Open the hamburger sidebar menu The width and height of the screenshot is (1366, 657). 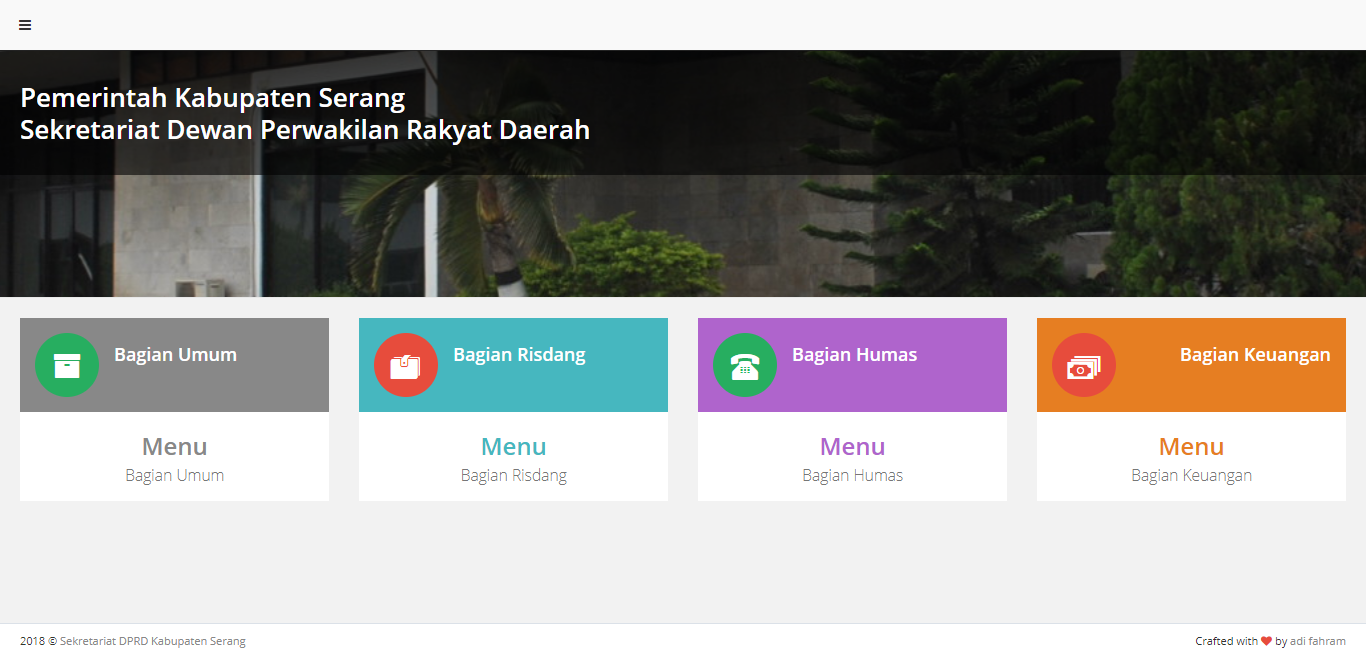(25, 25)
